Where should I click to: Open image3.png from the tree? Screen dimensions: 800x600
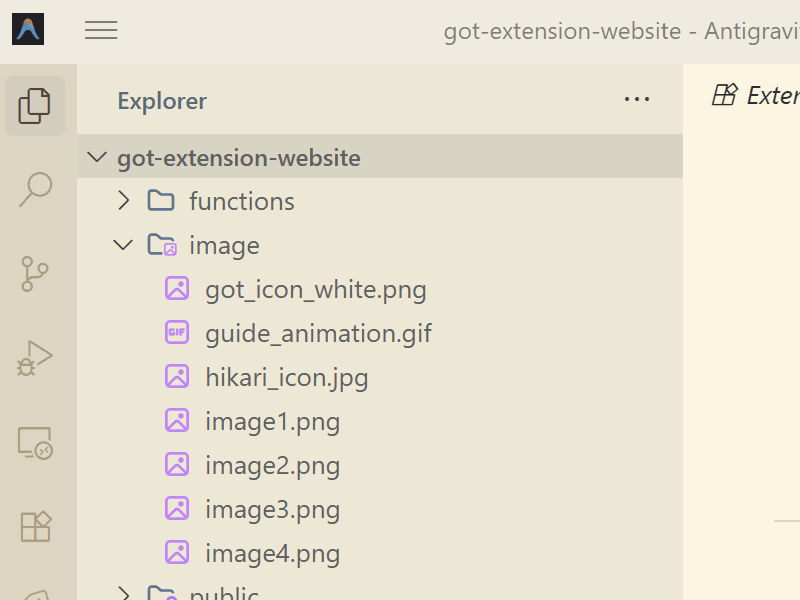click(x=273, y=509)
